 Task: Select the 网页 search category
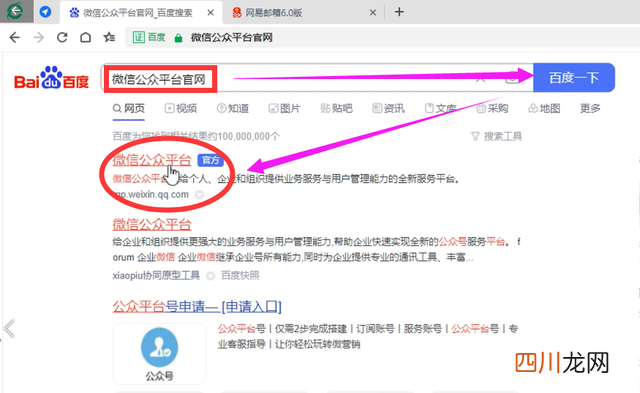tap(129, 108)
